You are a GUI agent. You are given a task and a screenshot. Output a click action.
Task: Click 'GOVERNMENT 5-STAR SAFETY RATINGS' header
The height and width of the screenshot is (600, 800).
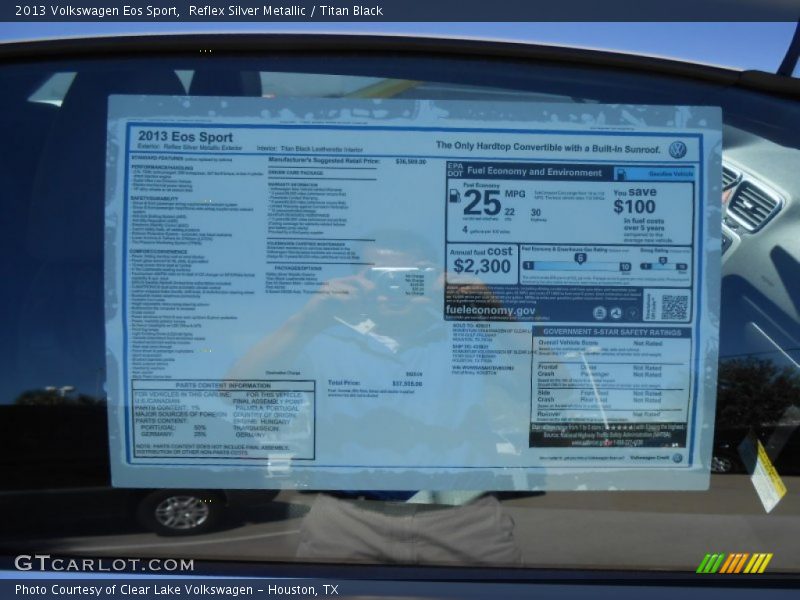612,332
